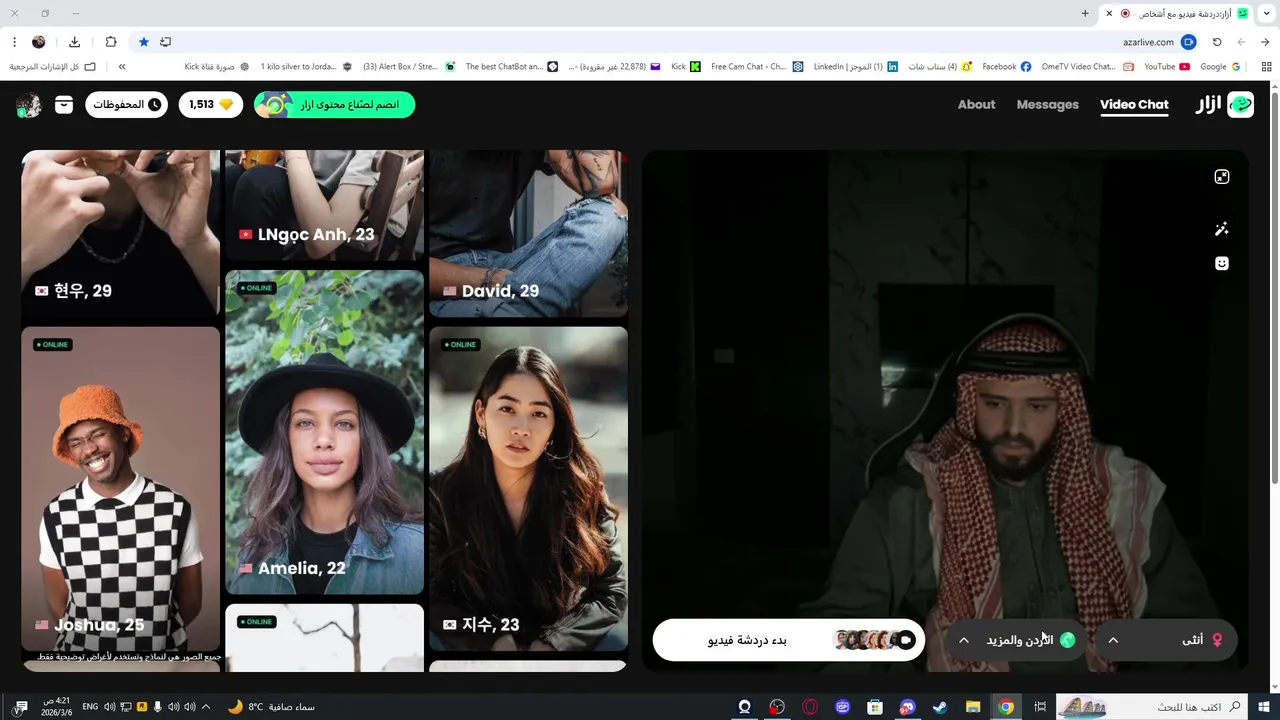Open the fullscreen expand icon on video
The width and height of the screenshot is (1280, 720).
1221,177
